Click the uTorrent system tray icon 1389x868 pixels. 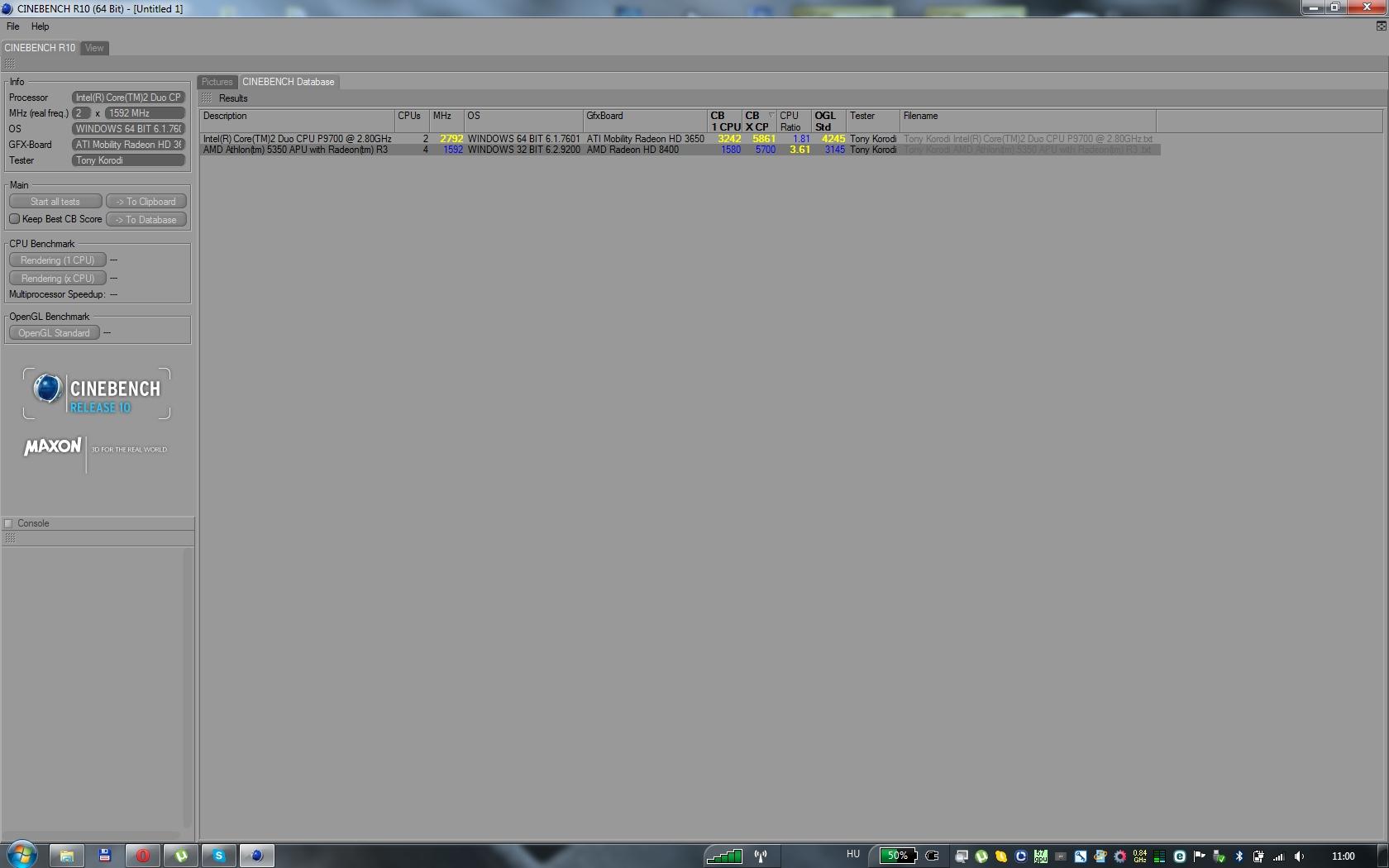point(981,856)
